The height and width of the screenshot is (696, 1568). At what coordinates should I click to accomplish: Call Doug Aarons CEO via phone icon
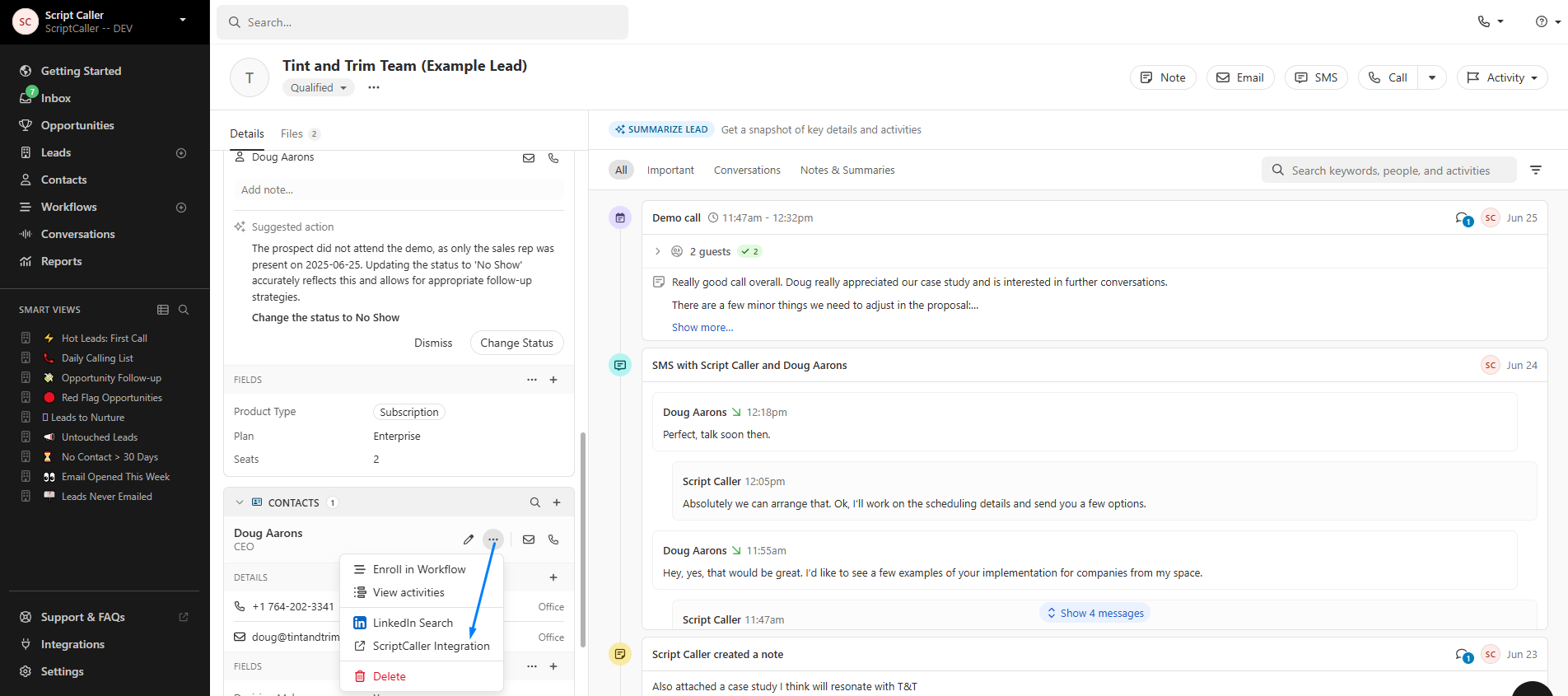pos(553,540)
